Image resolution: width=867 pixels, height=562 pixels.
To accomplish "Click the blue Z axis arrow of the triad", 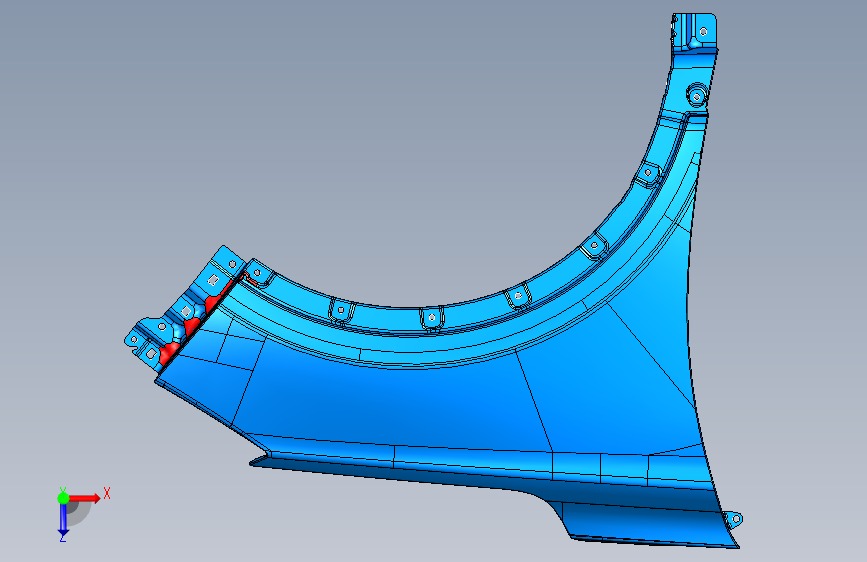I will [63, 518].
